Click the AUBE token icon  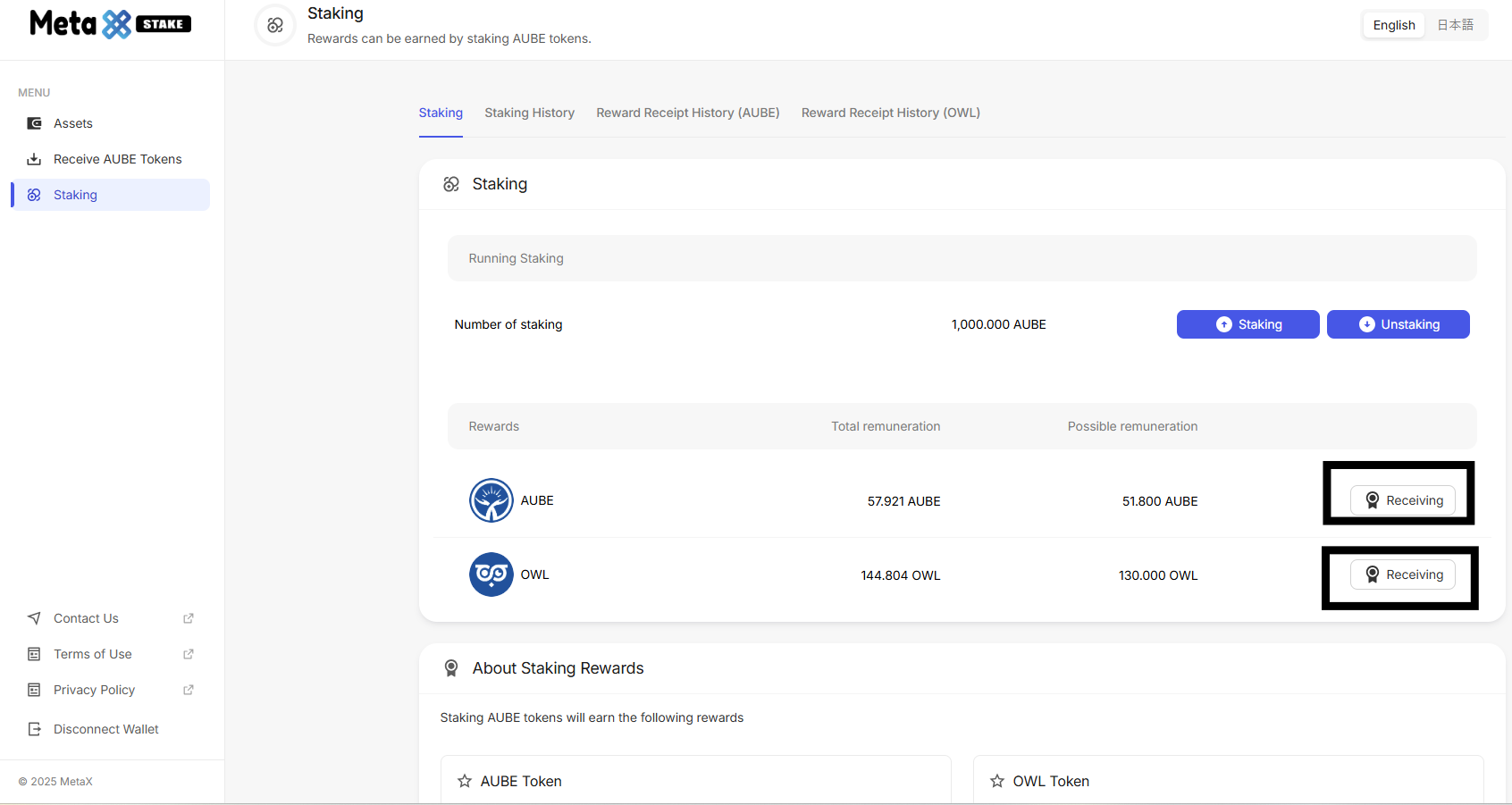[x=491, y=500]
